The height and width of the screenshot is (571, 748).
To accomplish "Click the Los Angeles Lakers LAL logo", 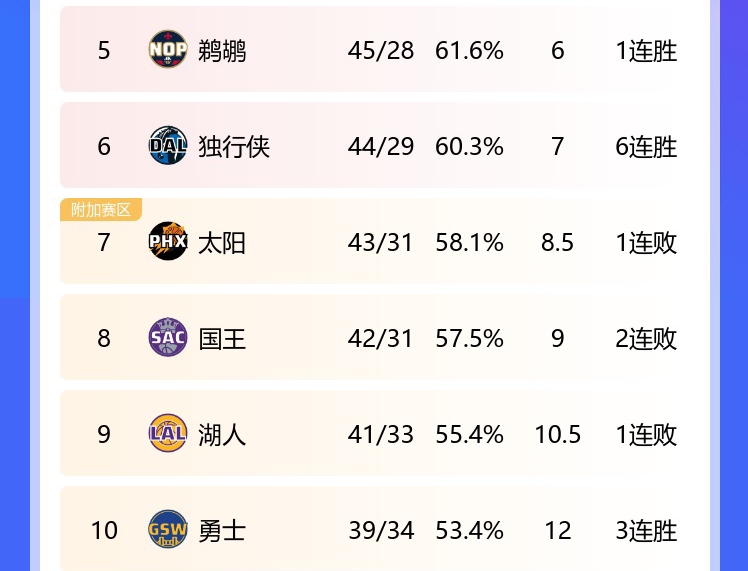I will click(167, 434).
